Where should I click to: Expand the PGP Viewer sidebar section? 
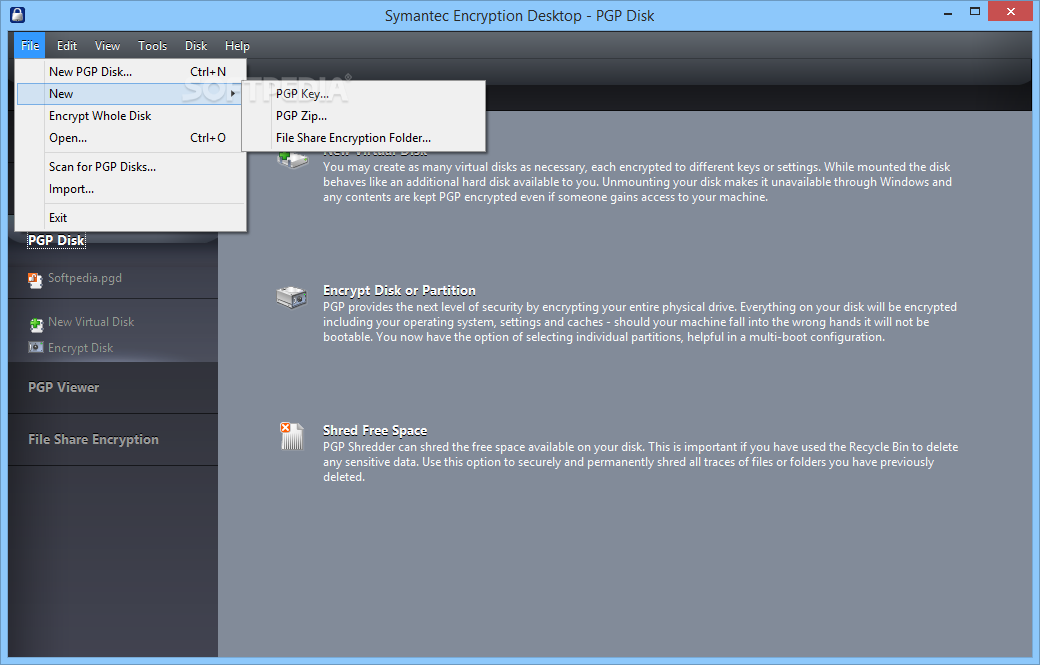[64, 388]
